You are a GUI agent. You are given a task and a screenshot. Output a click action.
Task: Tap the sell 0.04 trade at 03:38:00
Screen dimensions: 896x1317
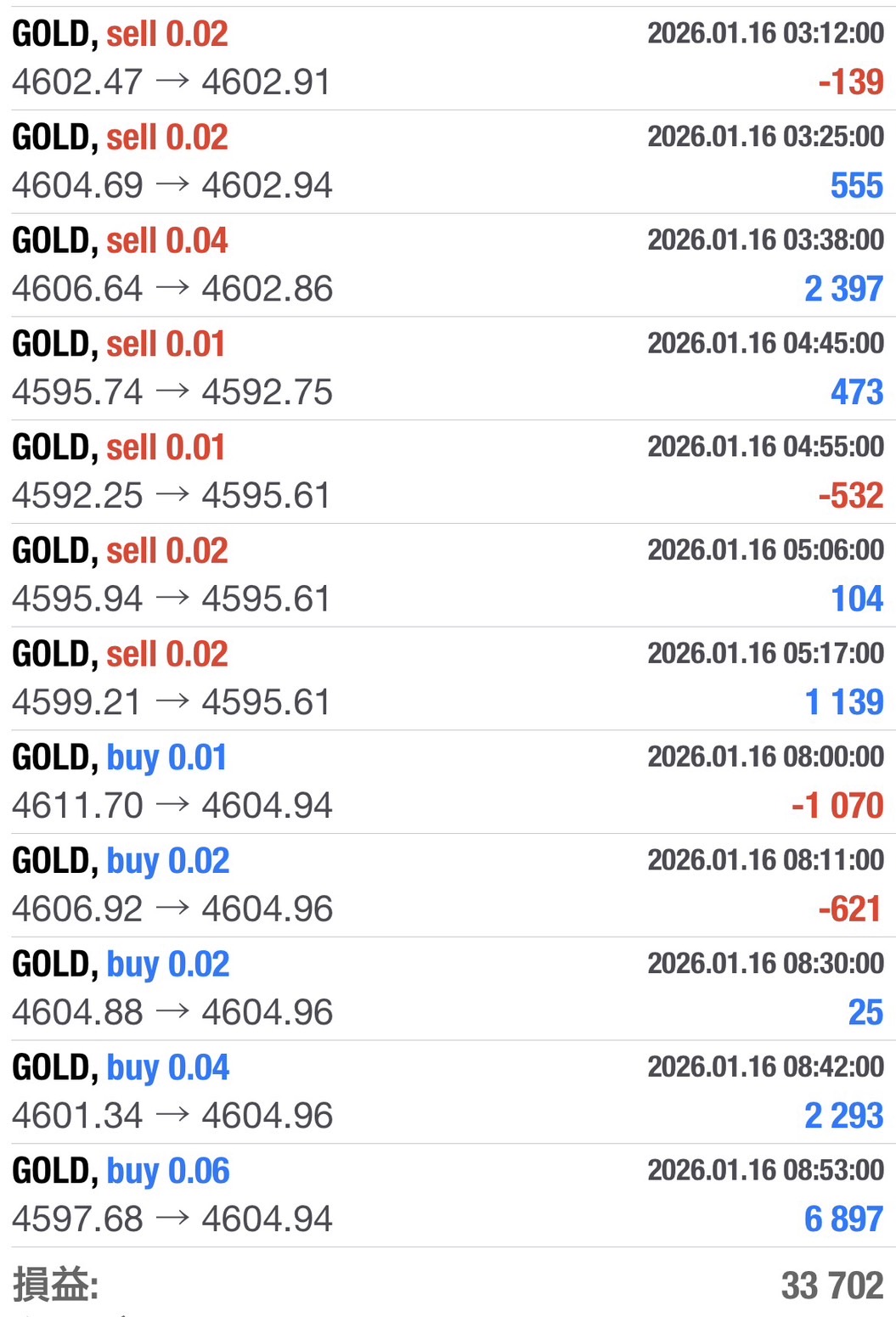448,265
